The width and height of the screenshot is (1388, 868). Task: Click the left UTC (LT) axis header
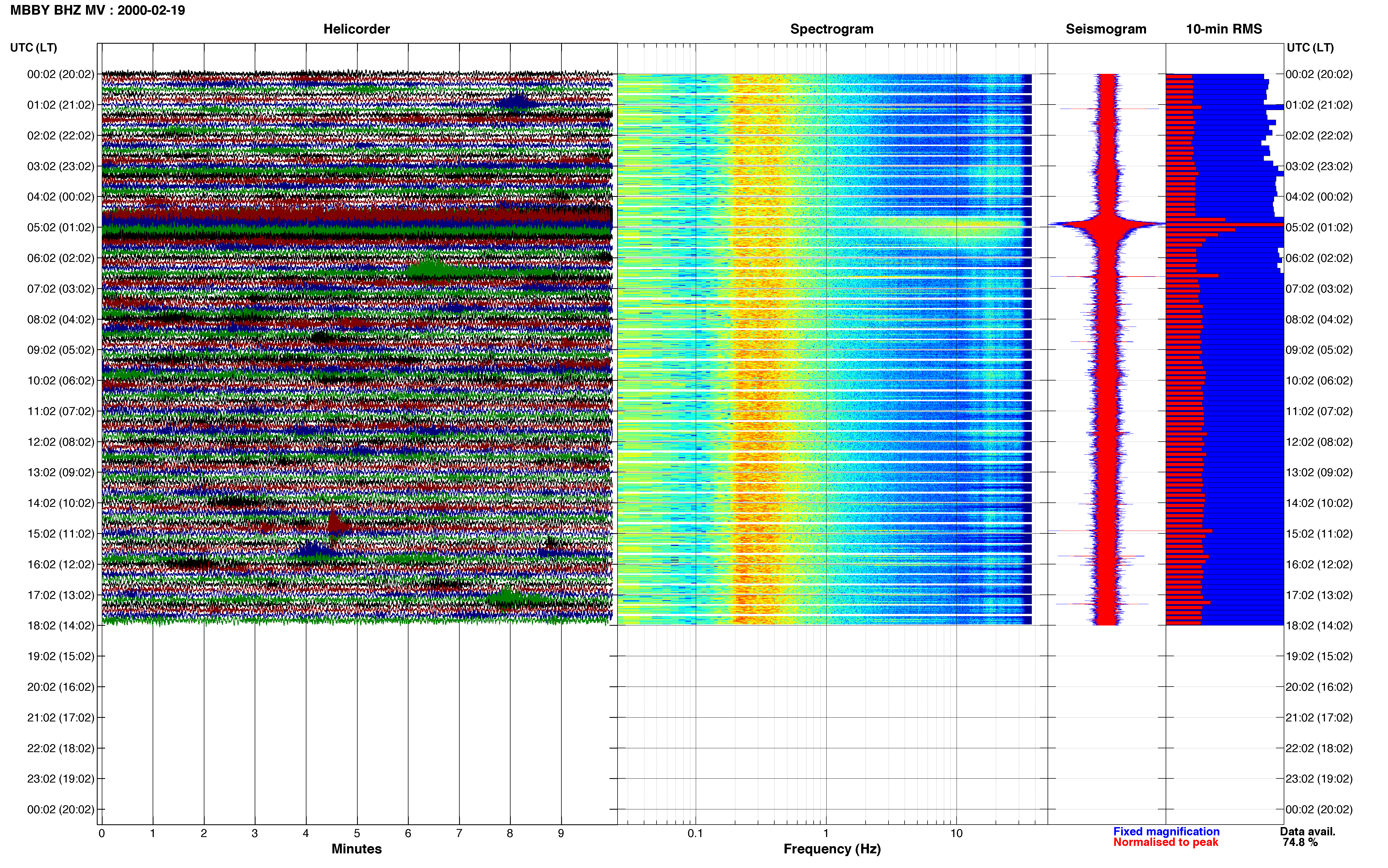(x=33, y=48)
